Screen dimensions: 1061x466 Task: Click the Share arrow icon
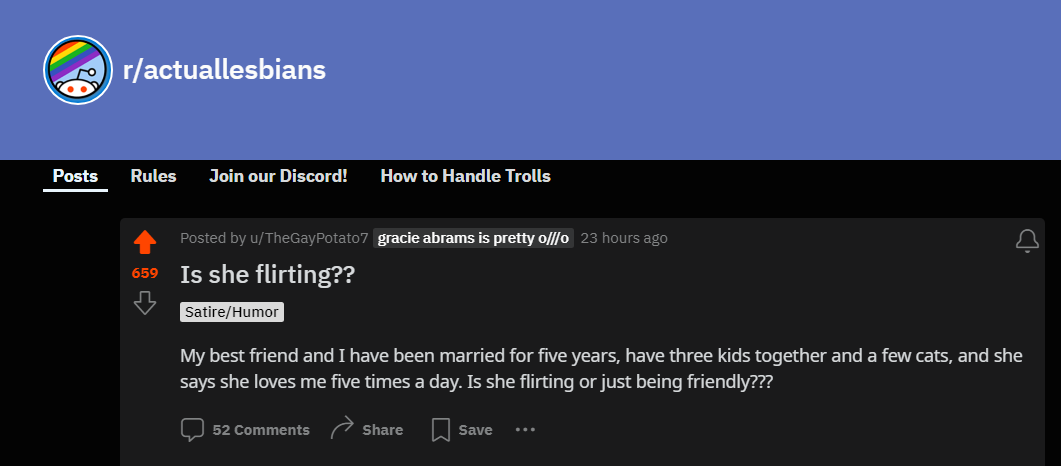343,428
